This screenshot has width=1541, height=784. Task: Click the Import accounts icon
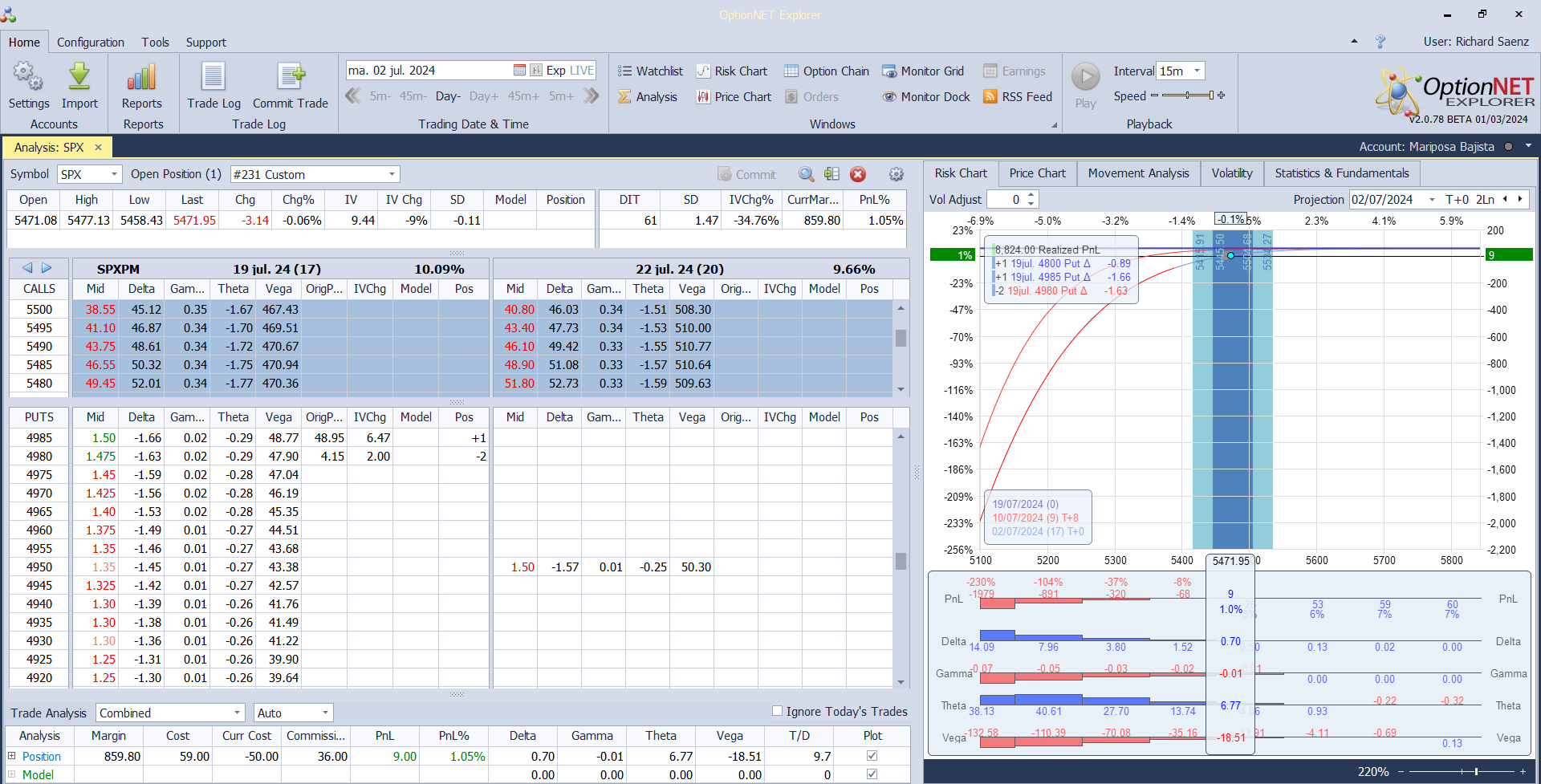coord(79,86)
